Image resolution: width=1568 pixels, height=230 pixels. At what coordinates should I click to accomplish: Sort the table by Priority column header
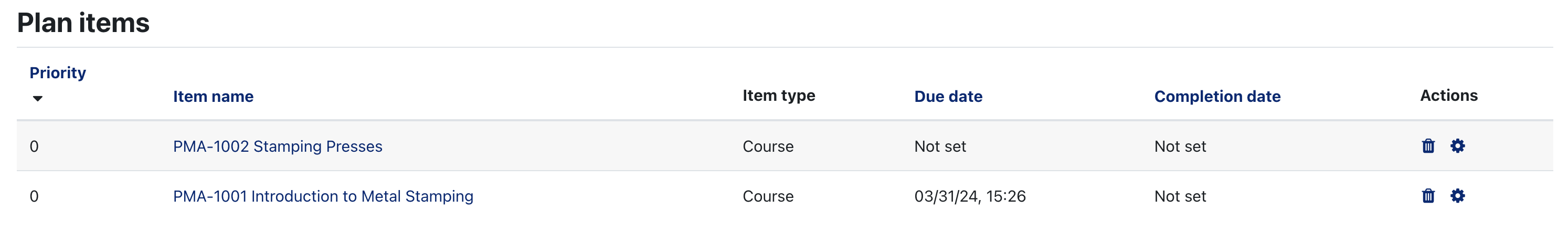pos(58,73)
